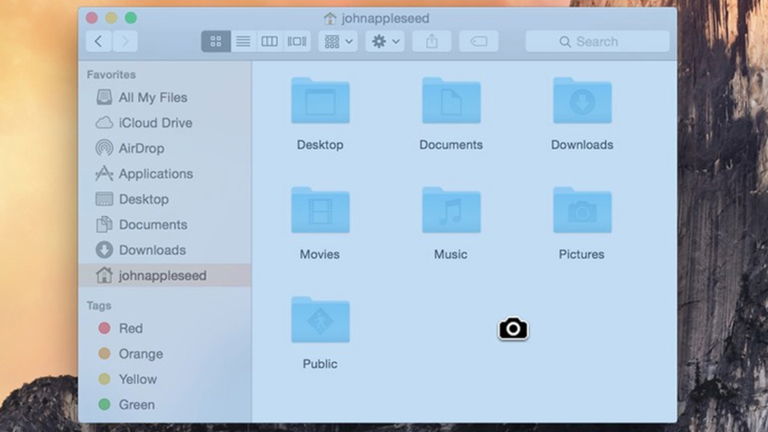Click the Downloads folder name label
Viewport: 768px width, 432px height.
[x=582, y=144]
